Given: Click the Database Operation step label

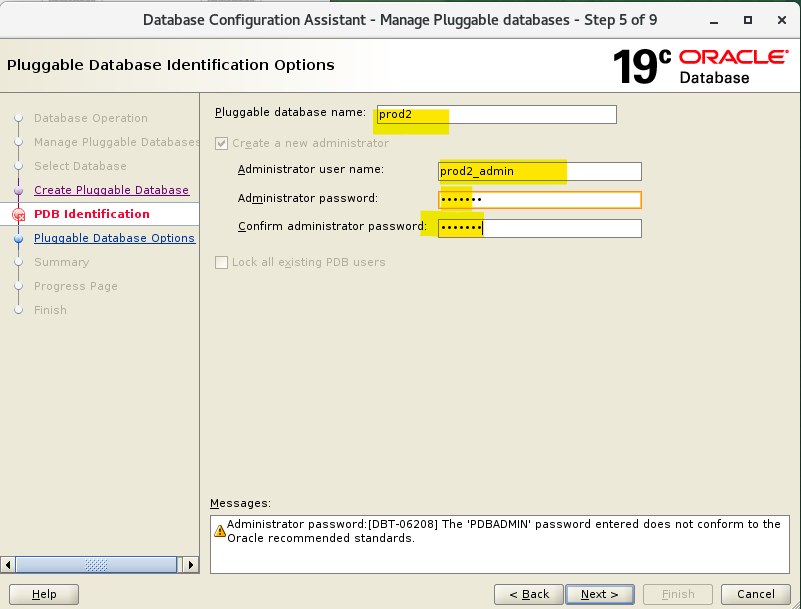Looking at the screenshot, I should [91, 118].
